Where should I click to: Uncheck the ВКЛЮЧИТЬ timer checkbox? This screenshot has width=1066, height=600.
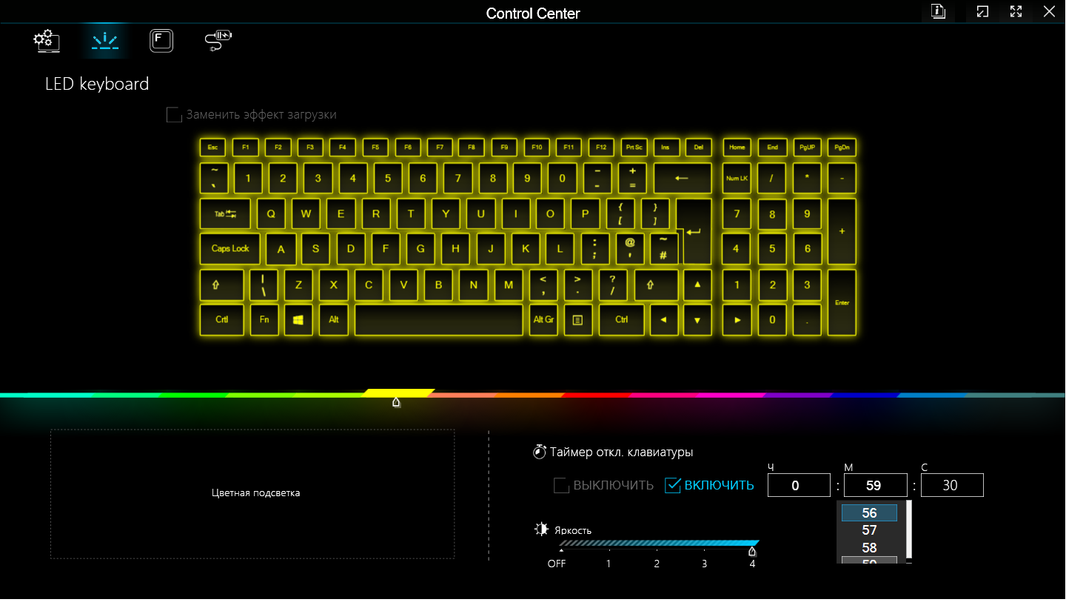(x=672, y=485)
